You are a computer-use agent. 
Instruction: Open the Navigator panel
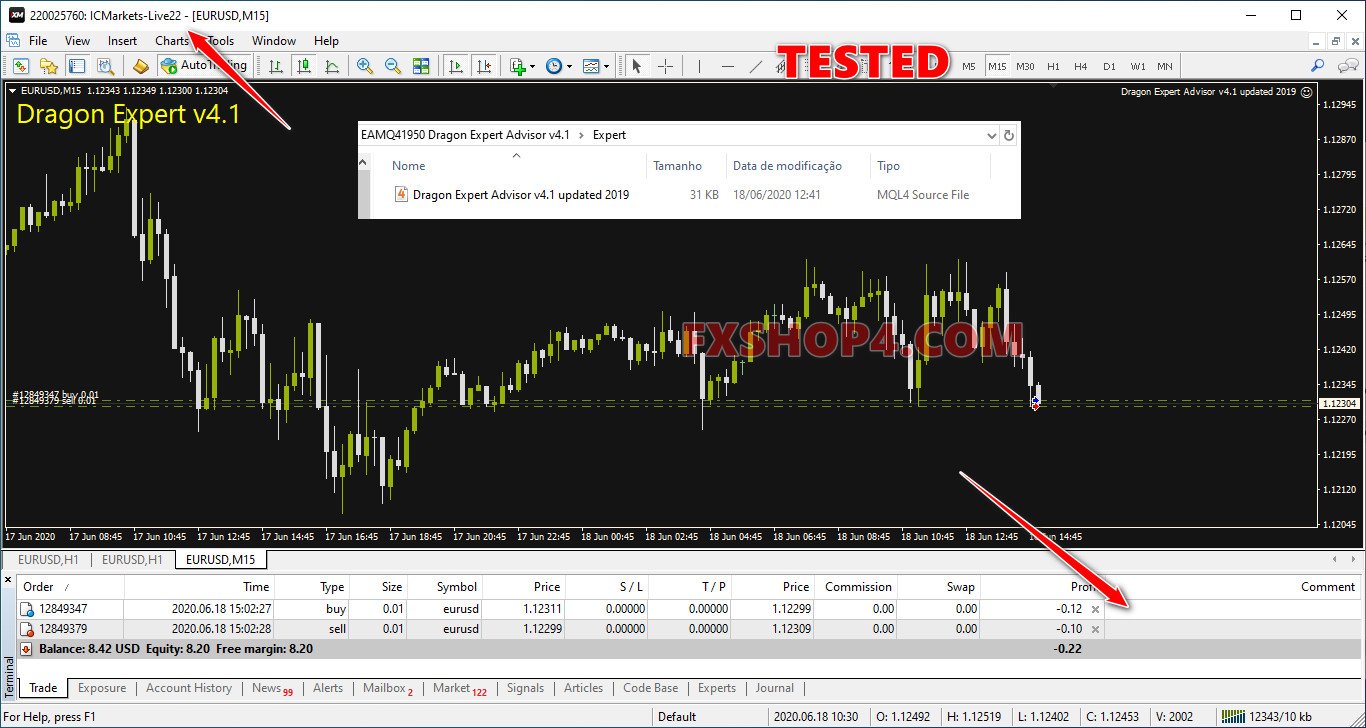pyautogui.click(x=48, y=66)
